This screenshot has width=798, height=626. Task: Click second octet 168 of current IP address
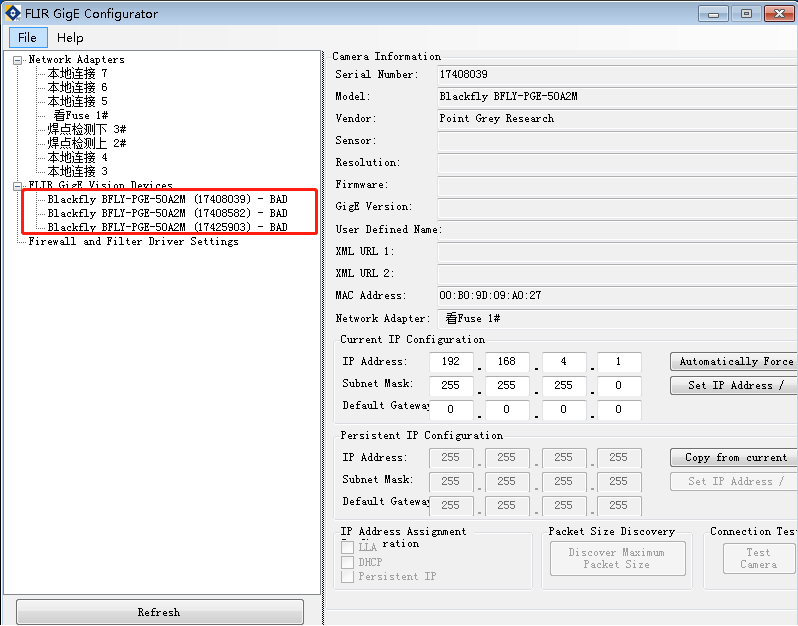507,362
